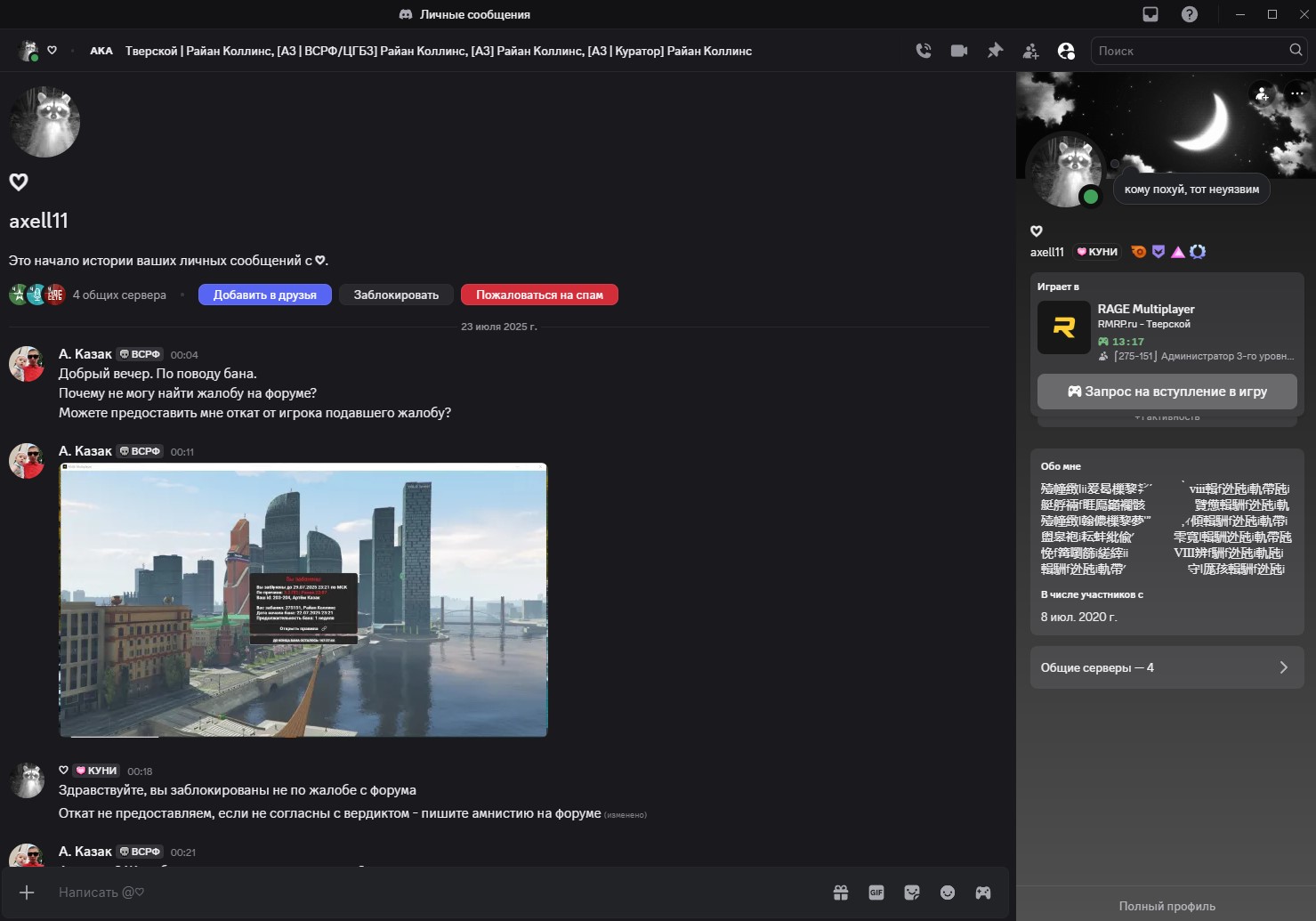Open the Help question mark icon
Viewport: 1316px width, 921px height.
coord(1190,14)
